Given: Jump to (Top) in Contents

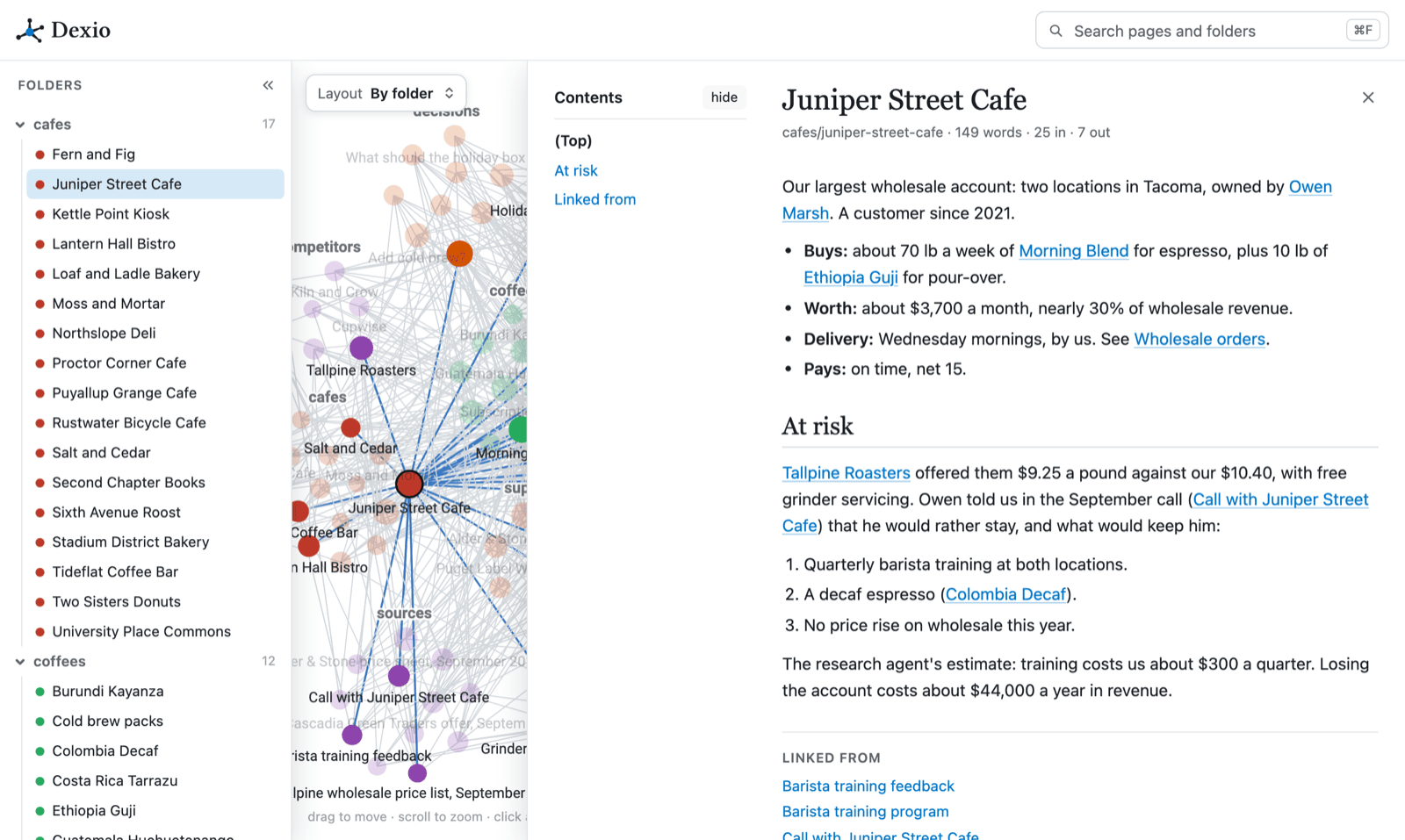Looking at the screenshot, I should tap(573, 140).
